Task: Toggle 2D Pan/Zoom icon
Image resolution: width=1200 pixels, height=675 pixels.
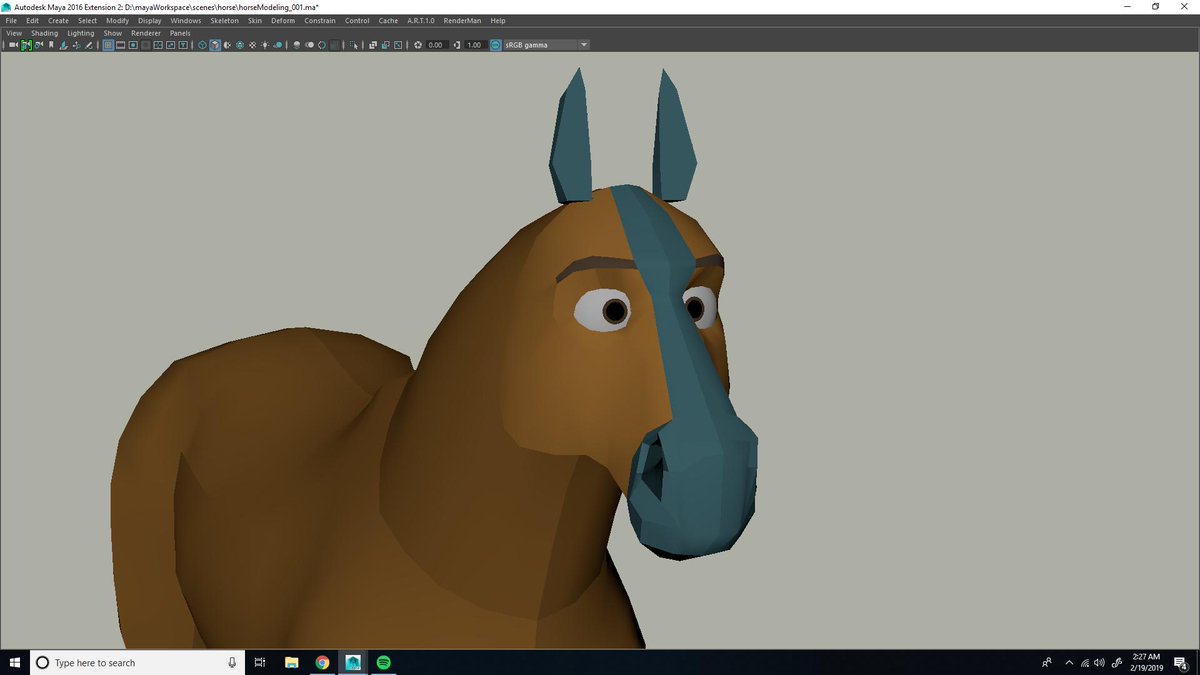Action: [x=76, y=45]
